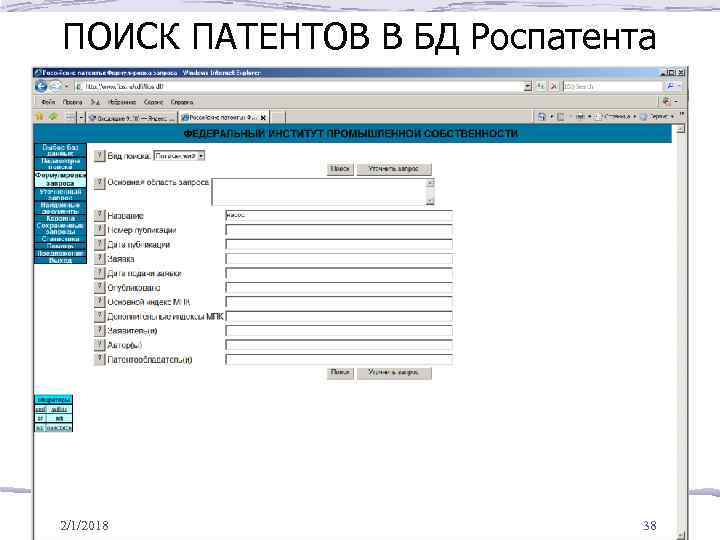
Task: Click help '?' button beside Патентообладатель(и)
Action: tap(99, 360)
